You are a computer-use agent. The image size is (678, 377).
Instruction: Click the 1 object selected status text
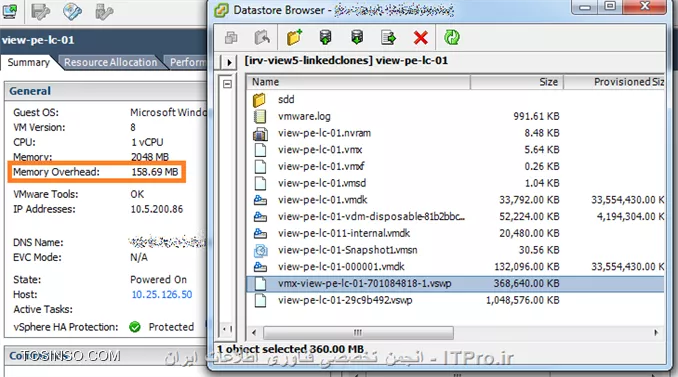[291, 349]
